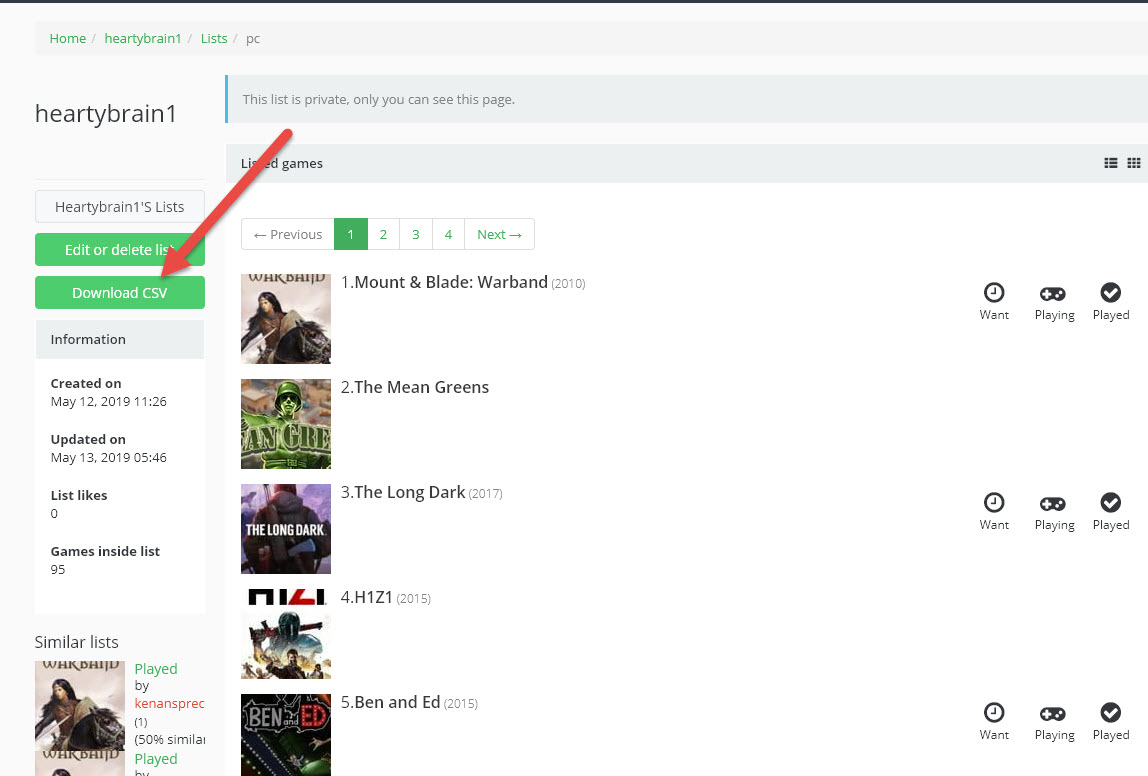
Task: Open the Lists breadcrumb link
Action: click(x=214, y=38)
